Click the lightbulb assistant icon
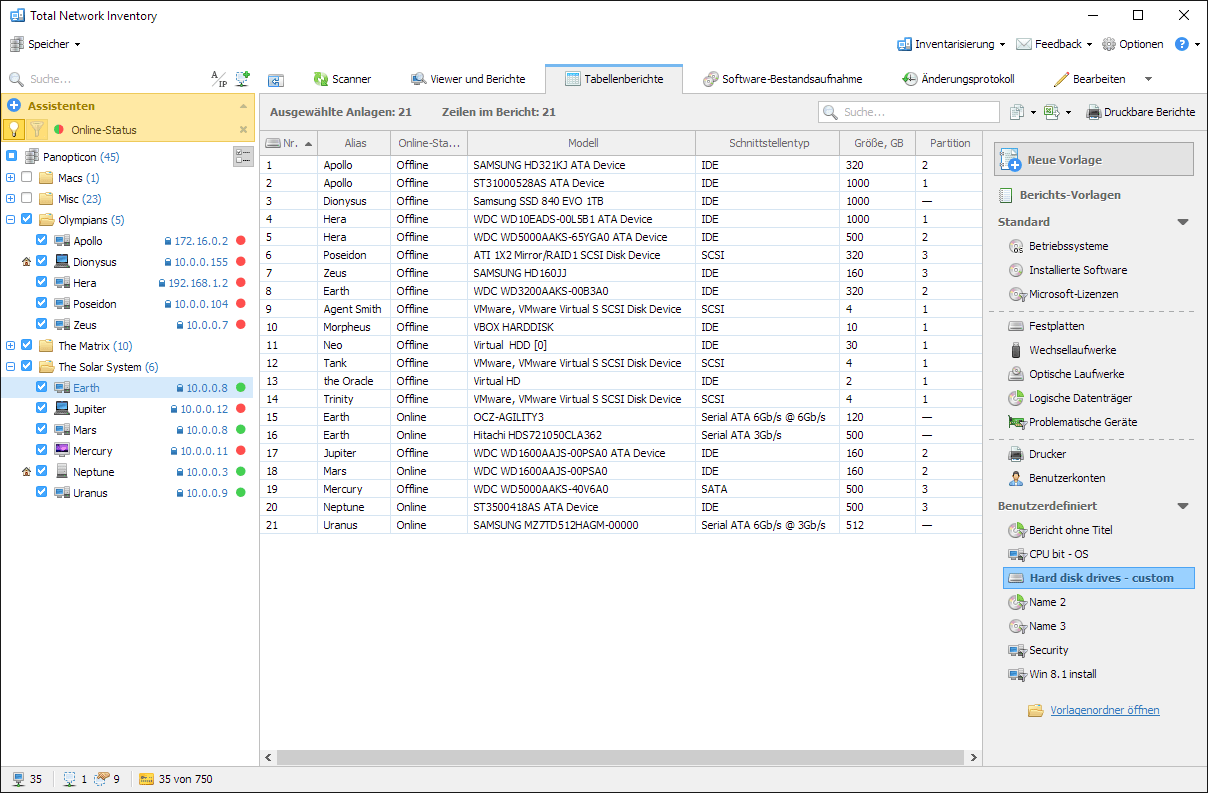Image resolution: width=1208 pixels, height=793 pixels. coord(14,129)
